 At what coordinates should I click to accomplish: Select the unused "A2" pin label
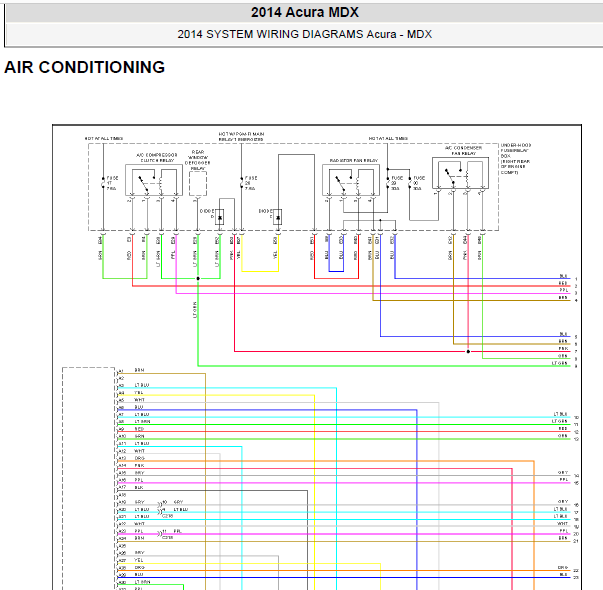point(121,378)
